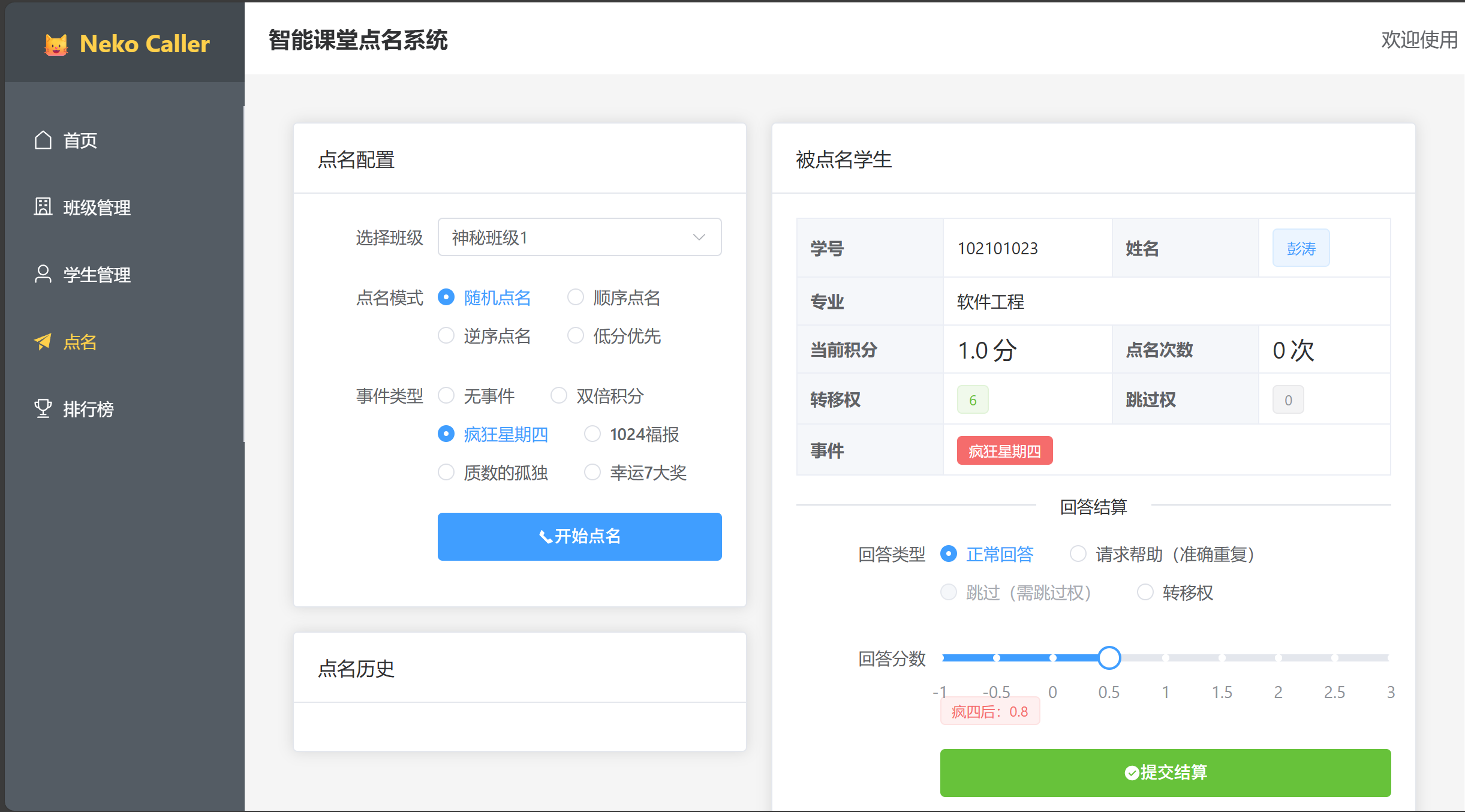
Task: Select 顺序点名 roll-call mode
Action: [x=576, y=297]
